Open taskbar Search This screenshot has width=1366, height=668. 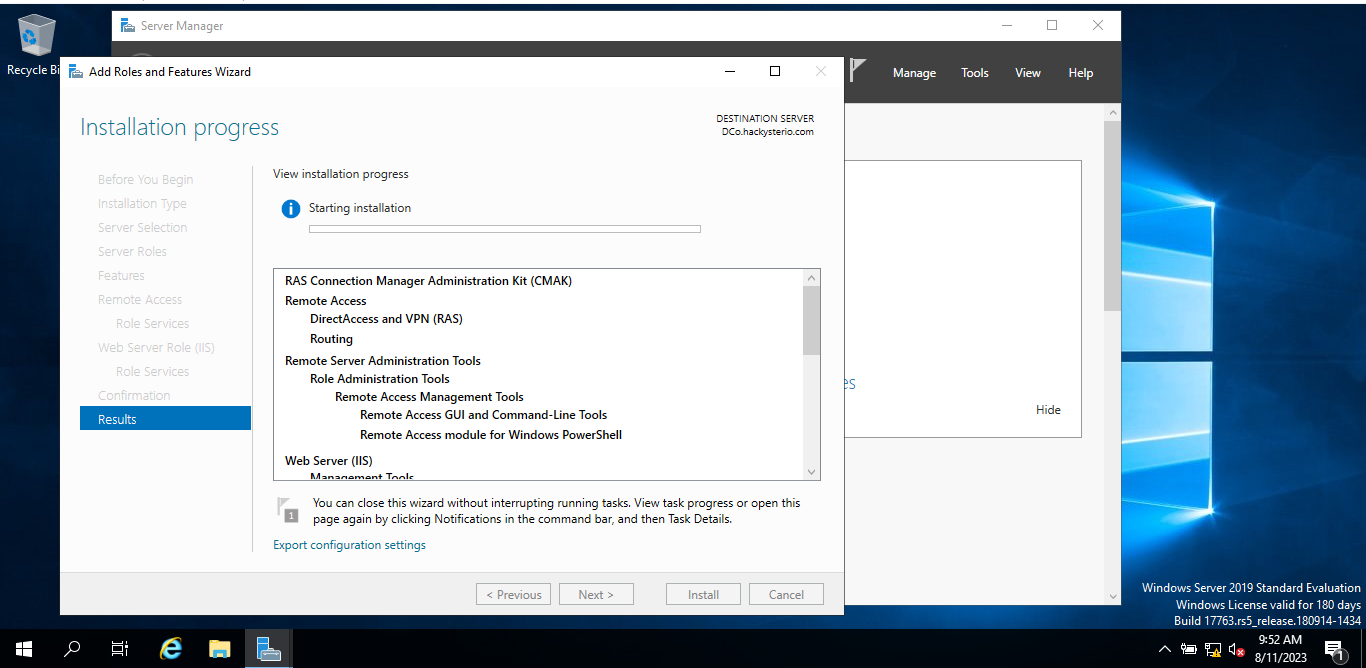(x=72, y=649)
